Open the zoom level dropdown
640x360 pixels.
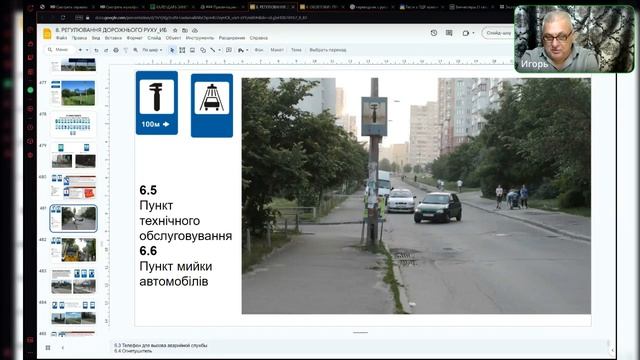point(152,50)
